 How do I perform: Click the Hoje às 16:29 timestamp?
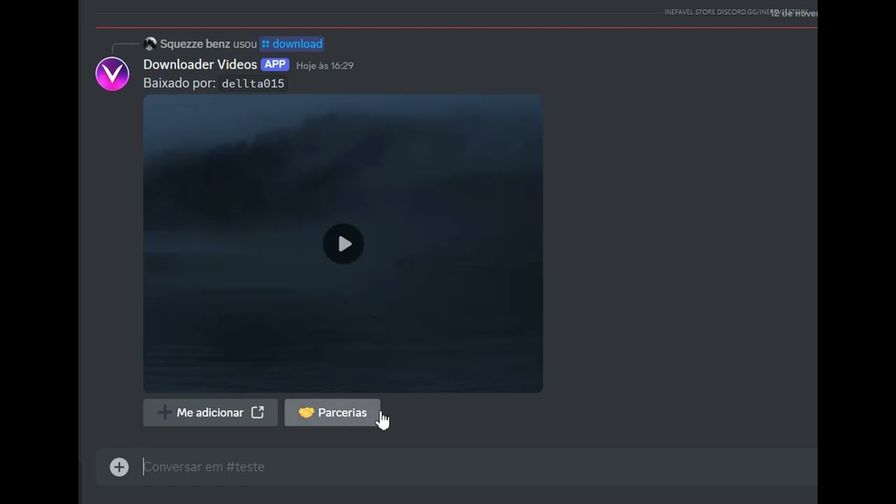(x=325, y=66)
